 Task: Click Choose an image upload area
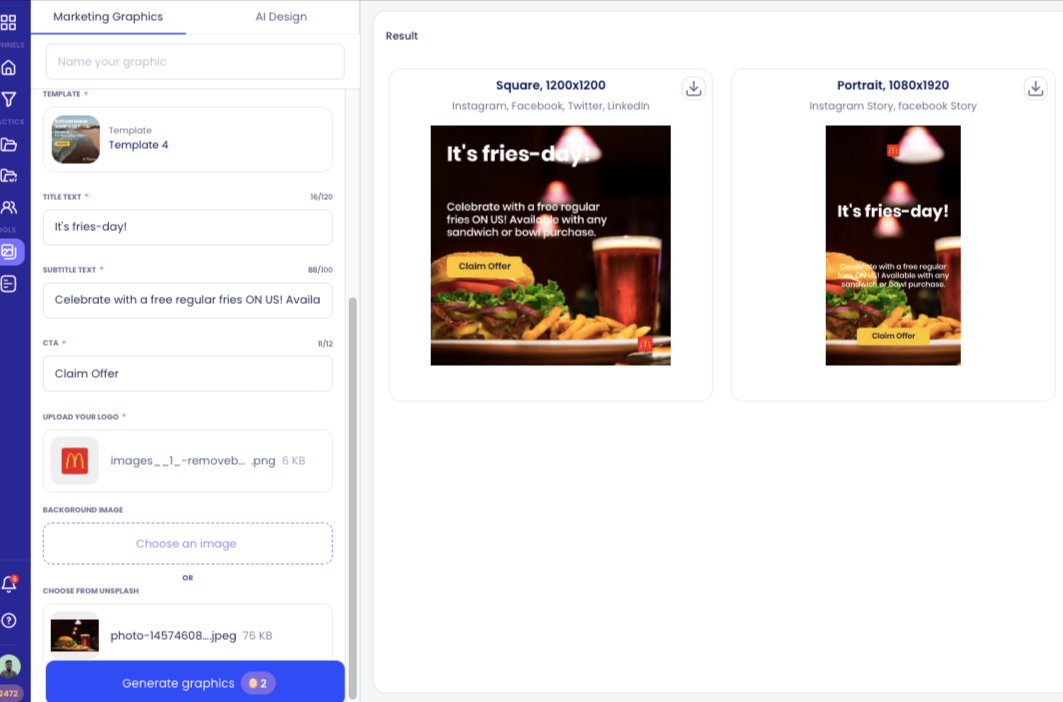tap(188, 543)
